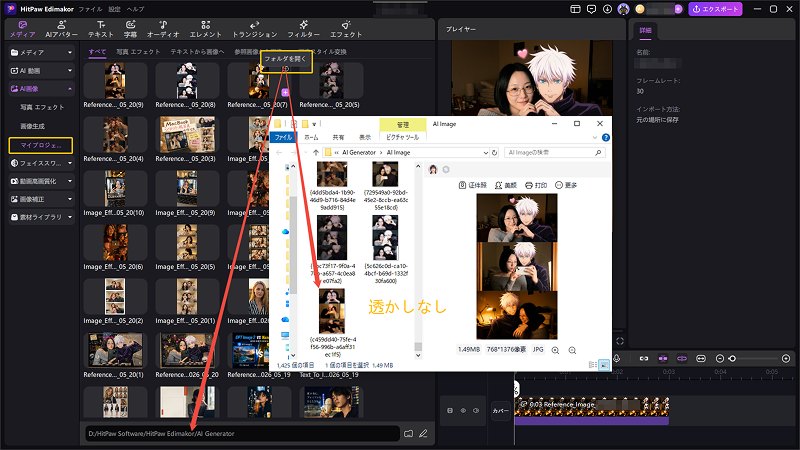This screenshot has width=800, height=450.
Task: Click the AI Imageの検索 search field
Action: coord(555,153)
